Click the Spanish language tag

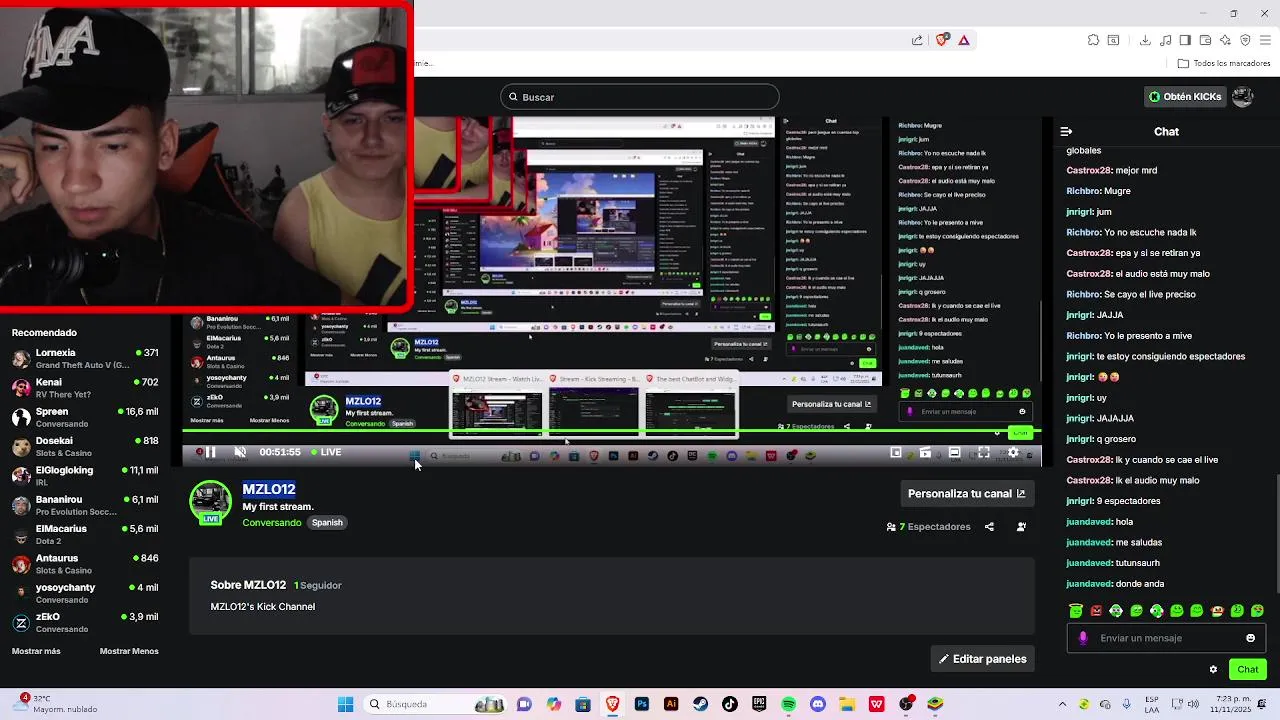click(x=327, y=523)
